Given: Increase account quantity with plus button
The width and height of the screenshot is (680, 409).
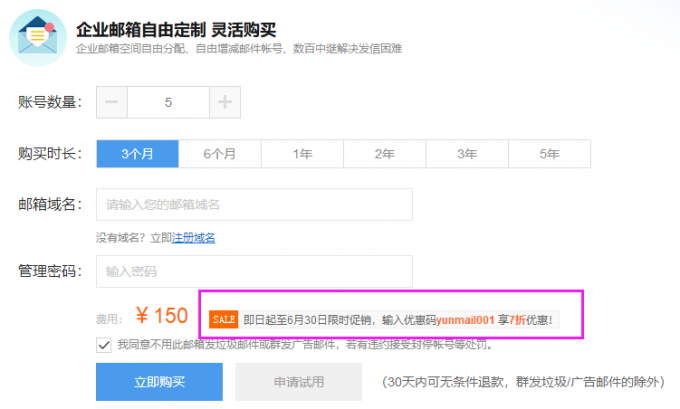Looking at the screenshot, I should coord(225,102).
